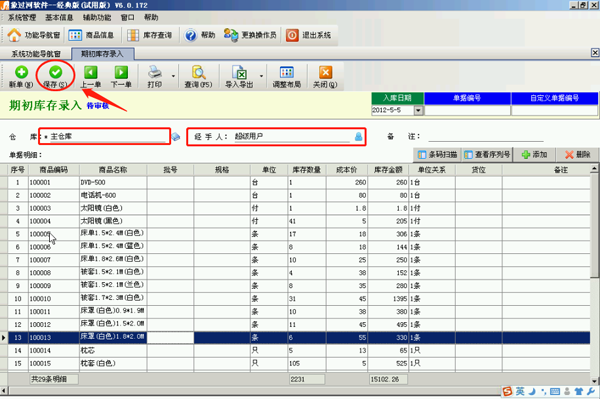Open 窗口 menu
The width and height of the screenshot is (600, 399).
click(x=127, y=18)
